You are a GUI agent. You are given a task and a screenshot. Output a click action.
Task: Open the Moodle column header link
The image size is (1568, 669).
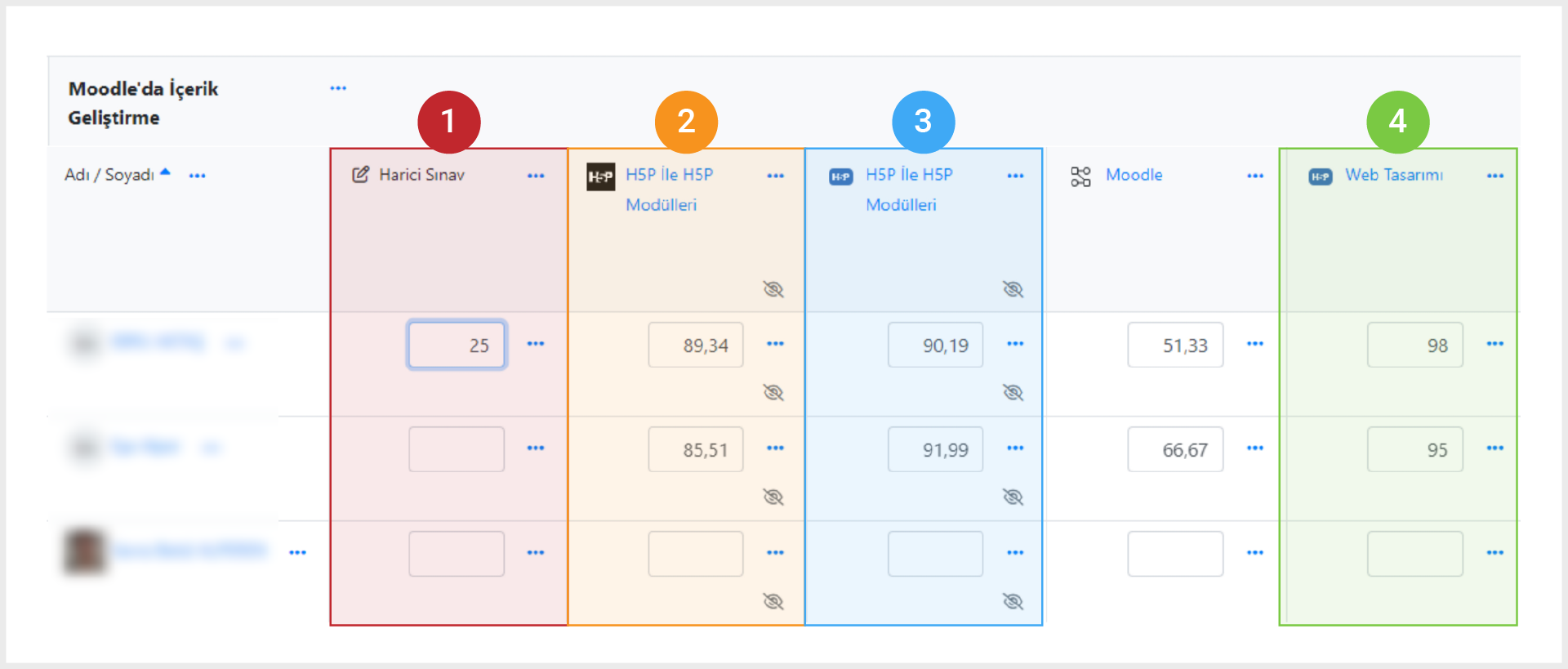point(1134,175)
